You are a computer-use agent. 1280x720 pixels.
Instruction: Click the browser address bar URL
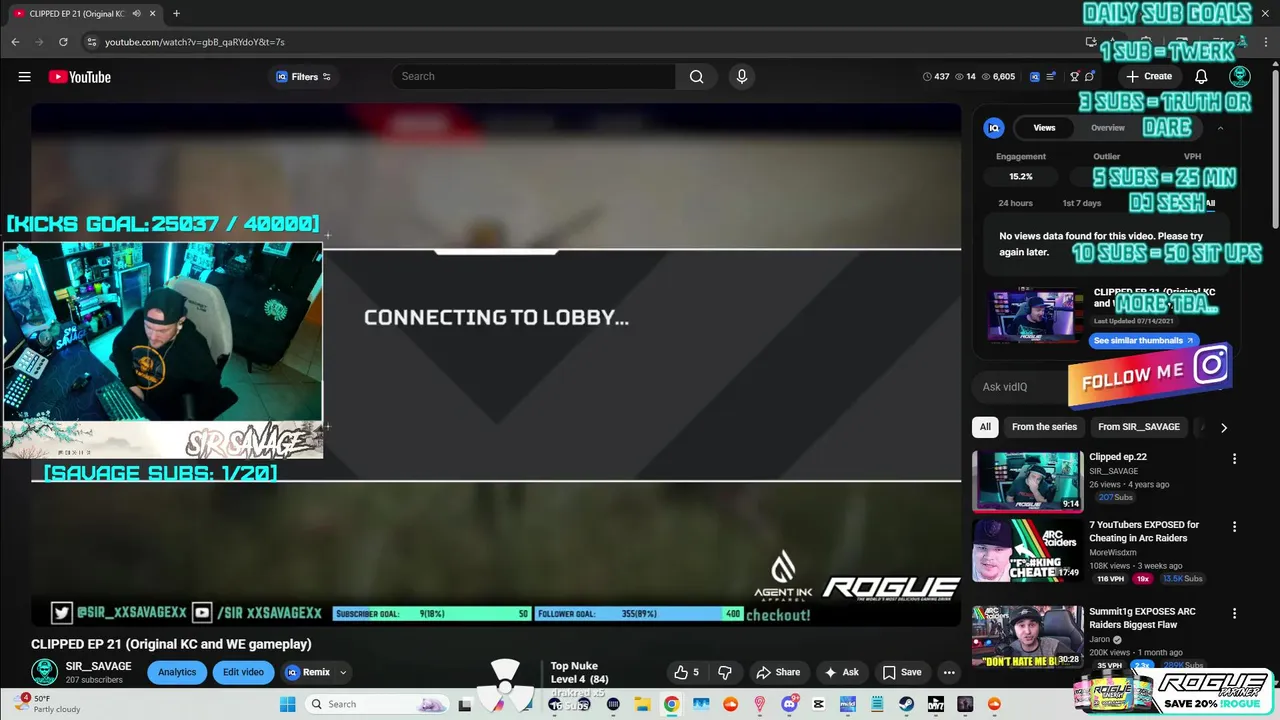coord(195,42)
